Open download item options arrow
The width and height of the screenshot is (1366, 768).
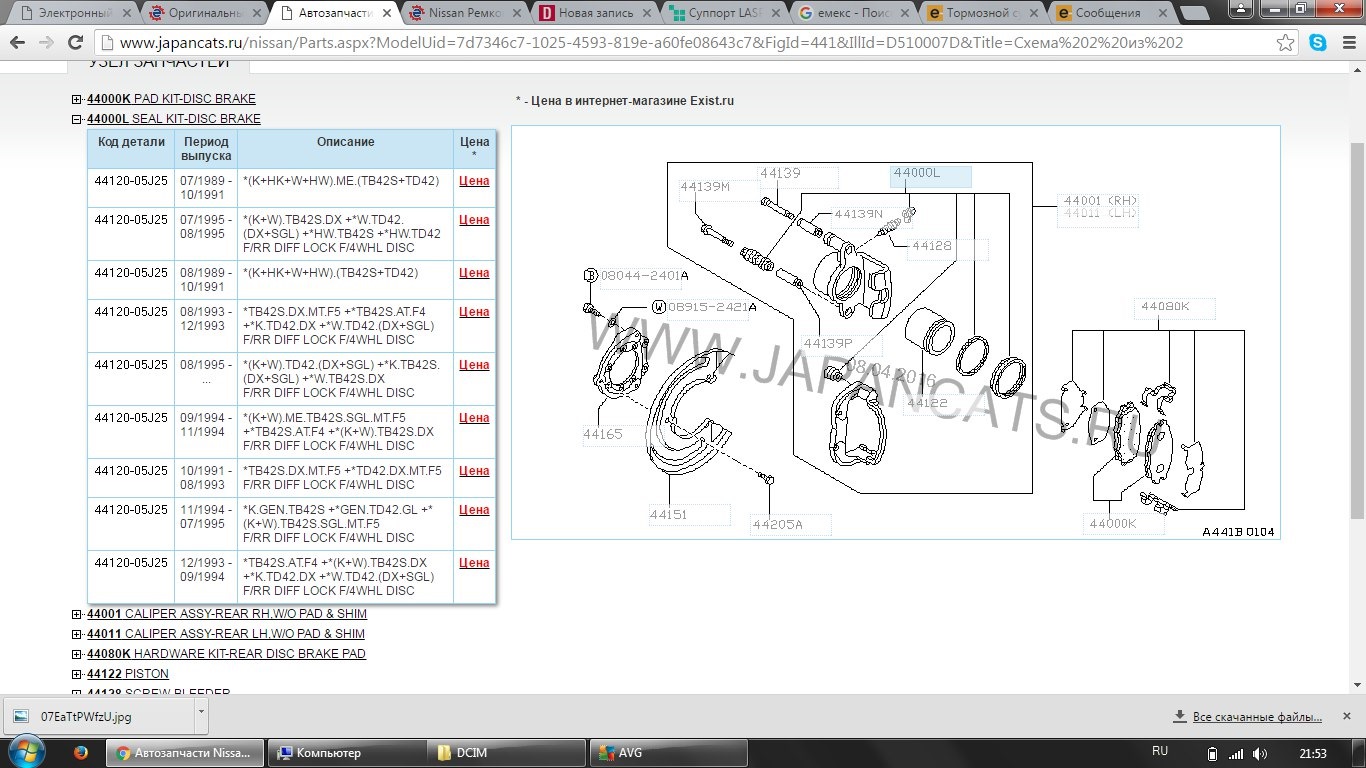click(x=201, y=714)
